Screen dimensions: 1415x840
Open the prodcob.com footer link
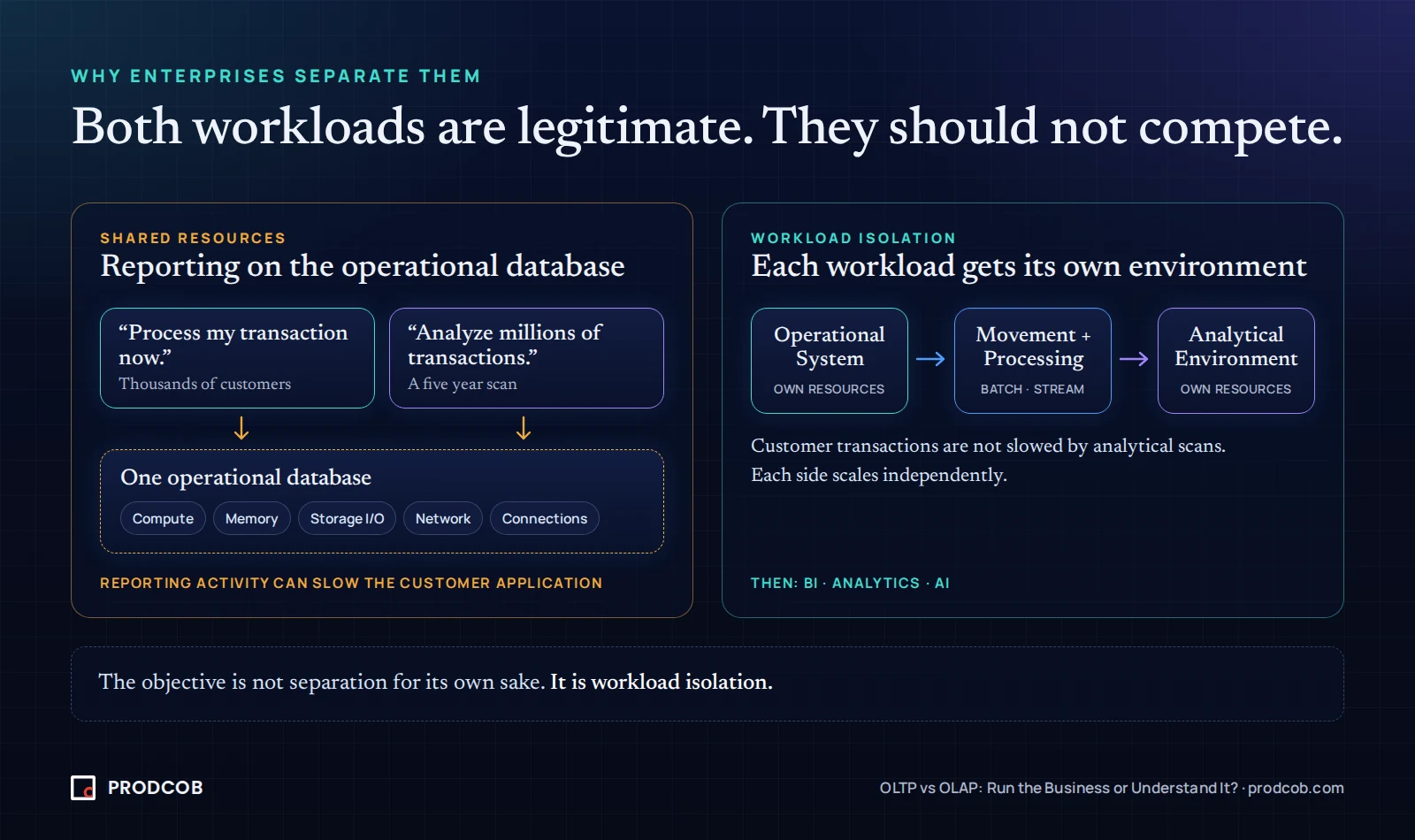coord(1296,788)
